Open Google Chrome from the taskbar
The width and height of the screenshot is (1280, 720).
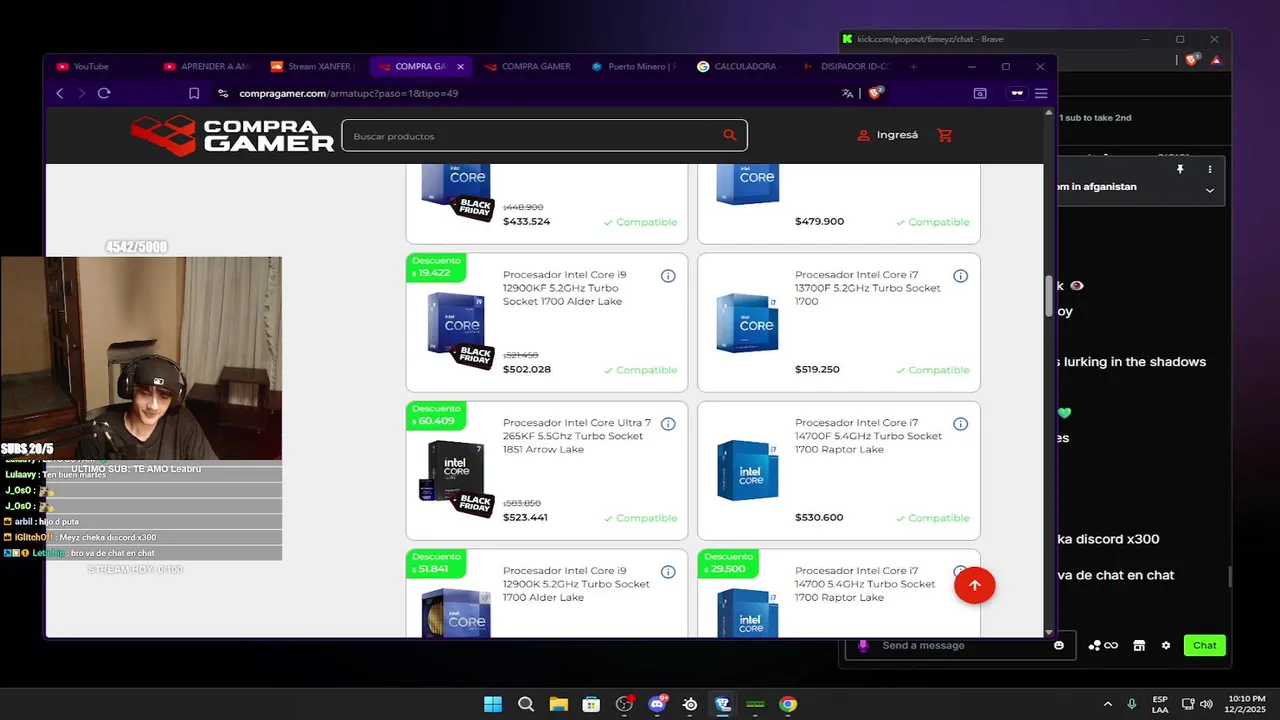pyautogui.click(x=788, y=704)
